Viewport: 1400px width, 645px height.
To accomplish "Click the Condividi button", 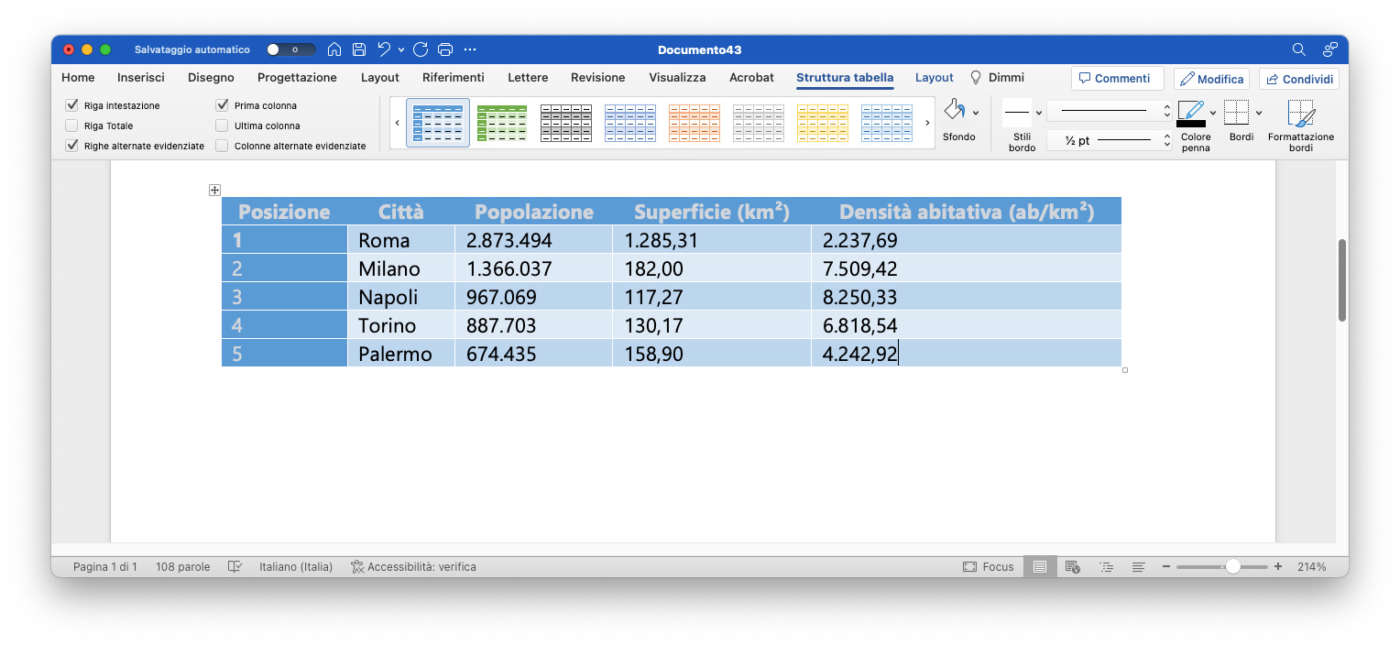I will pos(1299,79).
